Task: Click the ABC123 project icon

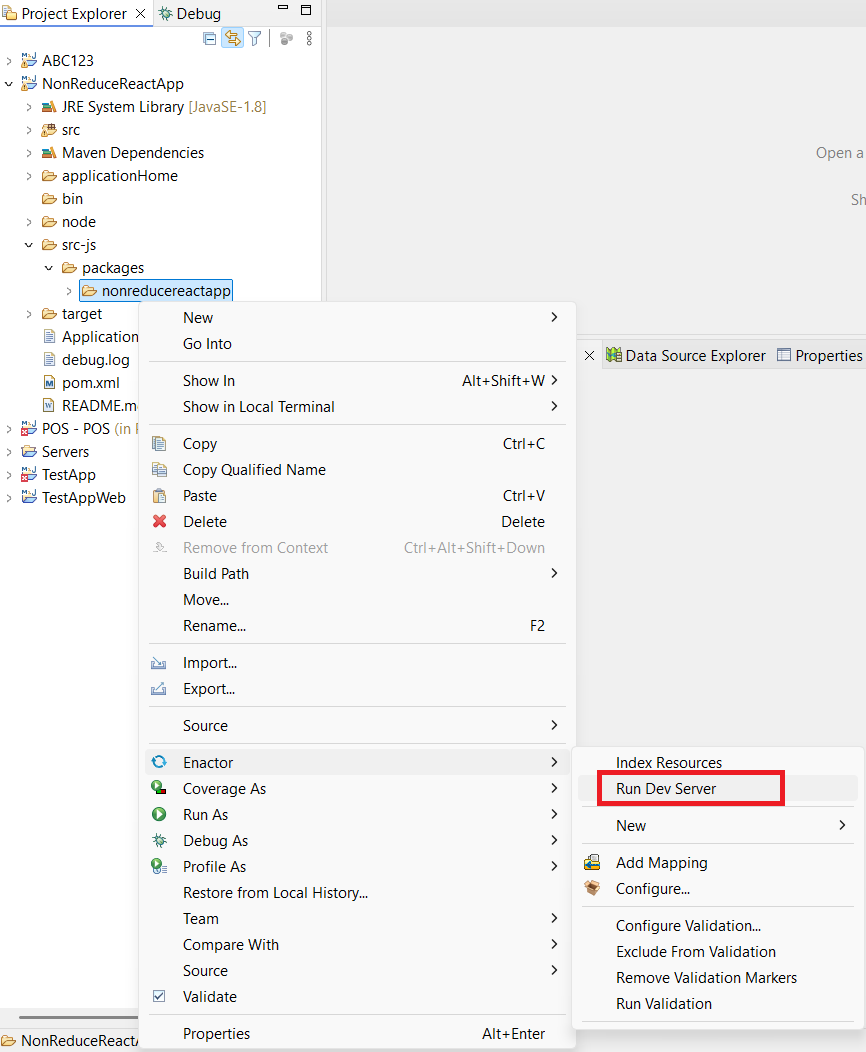Action: [29, 61]
